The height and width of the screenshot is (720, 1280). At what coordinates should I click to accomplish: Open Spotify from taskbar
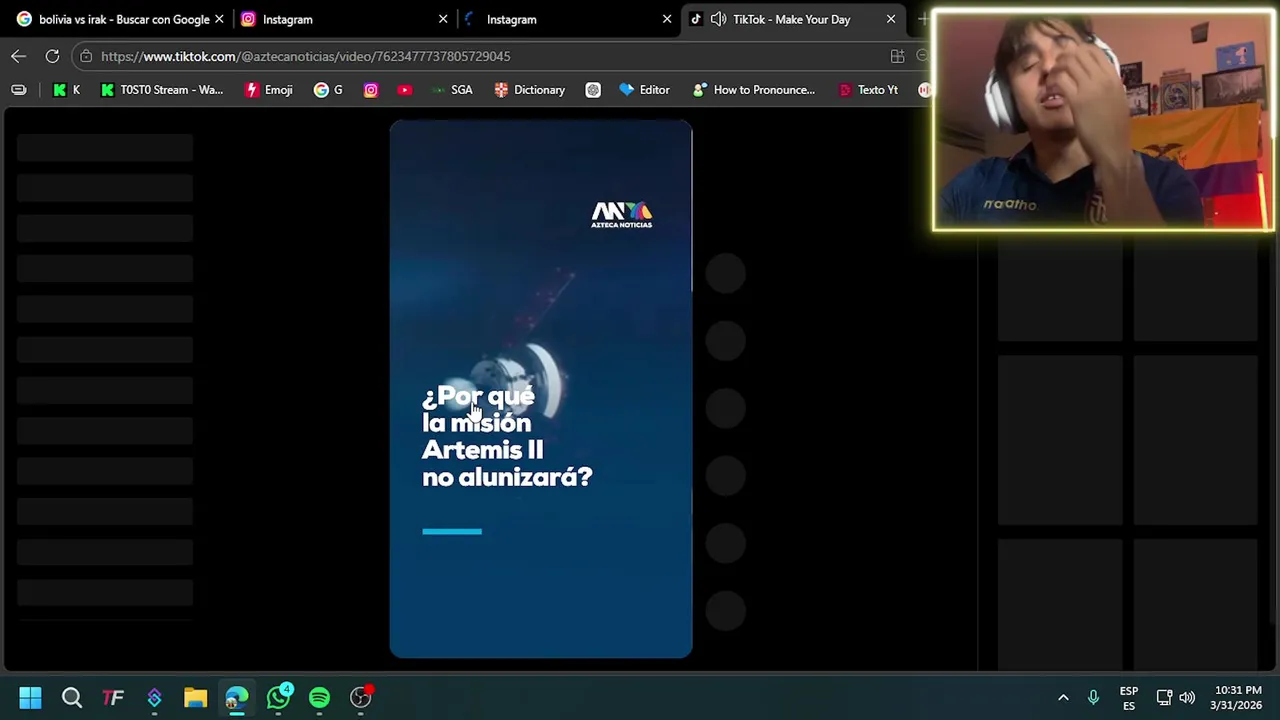click(x=319, y=697)
